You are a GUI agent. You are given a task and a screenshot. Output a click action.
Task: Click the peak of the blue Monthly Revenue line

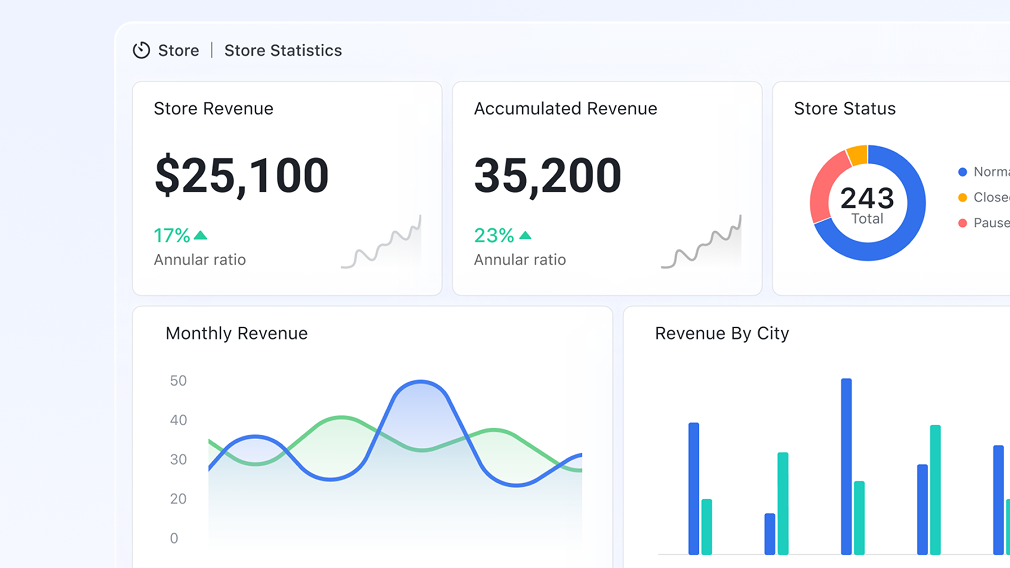[x=421, y=382]
